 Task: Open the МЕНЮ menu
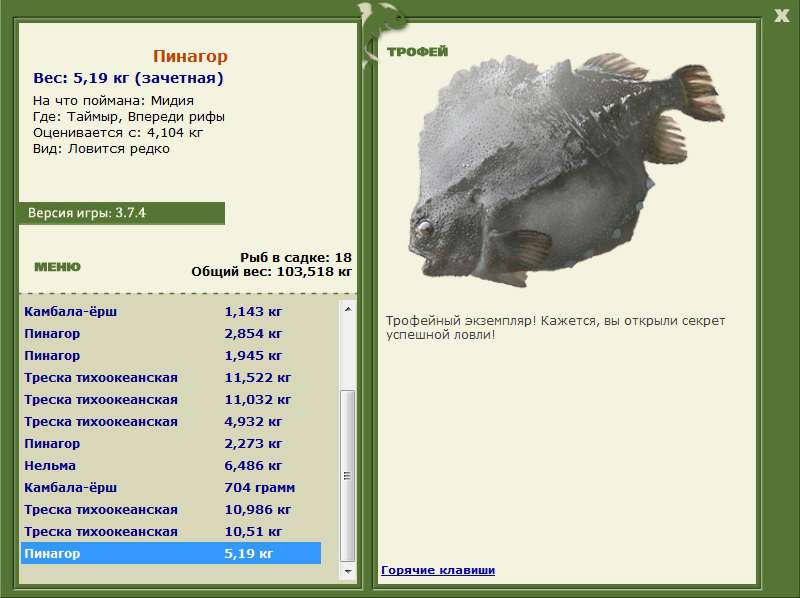(57, 267)
